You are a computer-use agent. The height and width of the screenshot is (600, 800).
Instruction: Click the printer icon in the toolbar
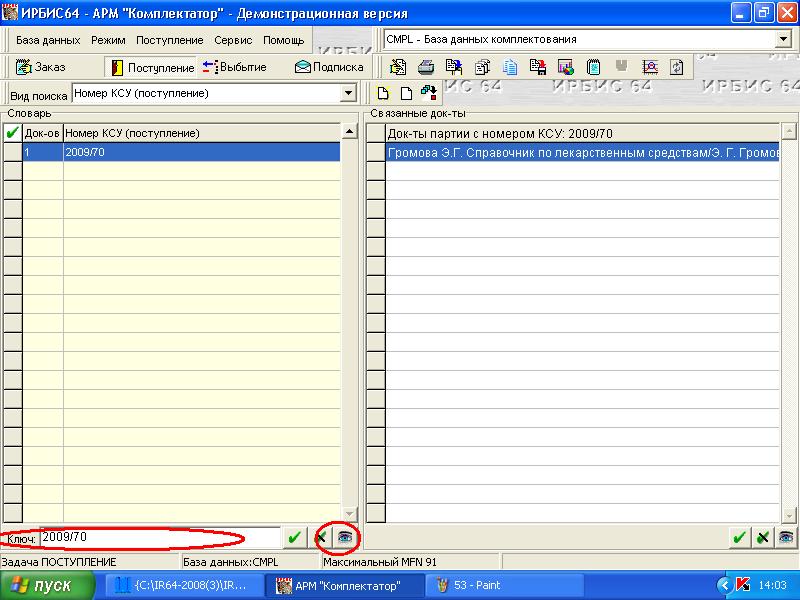(425, 68)
